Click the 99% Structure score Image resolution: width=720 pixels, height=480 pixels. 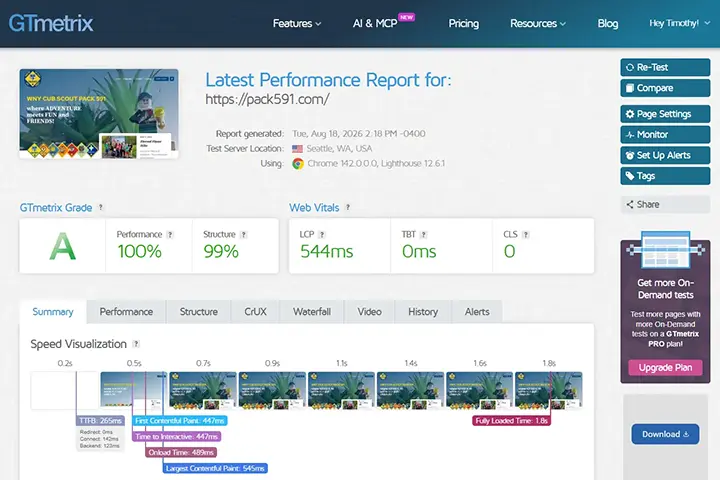coord(221,251)
